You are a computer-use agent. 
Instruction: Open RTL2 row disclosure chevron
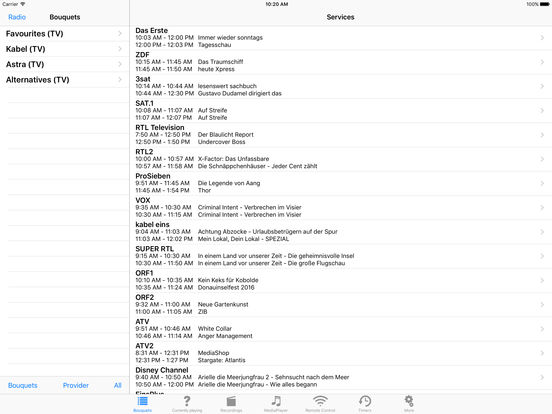(x=542, y=159)
